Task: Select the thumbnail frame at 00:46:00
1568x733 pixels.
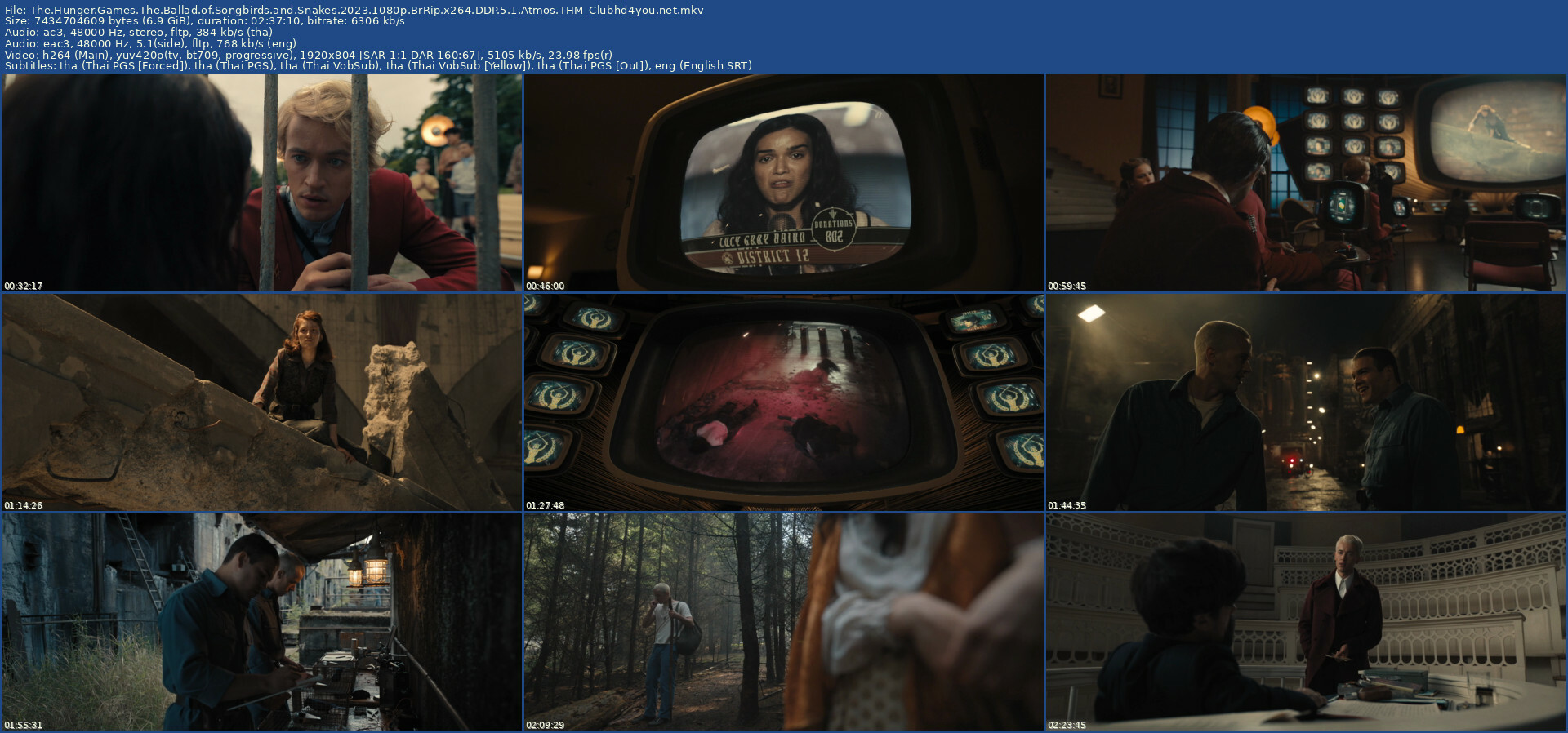Action: (784, 183)
